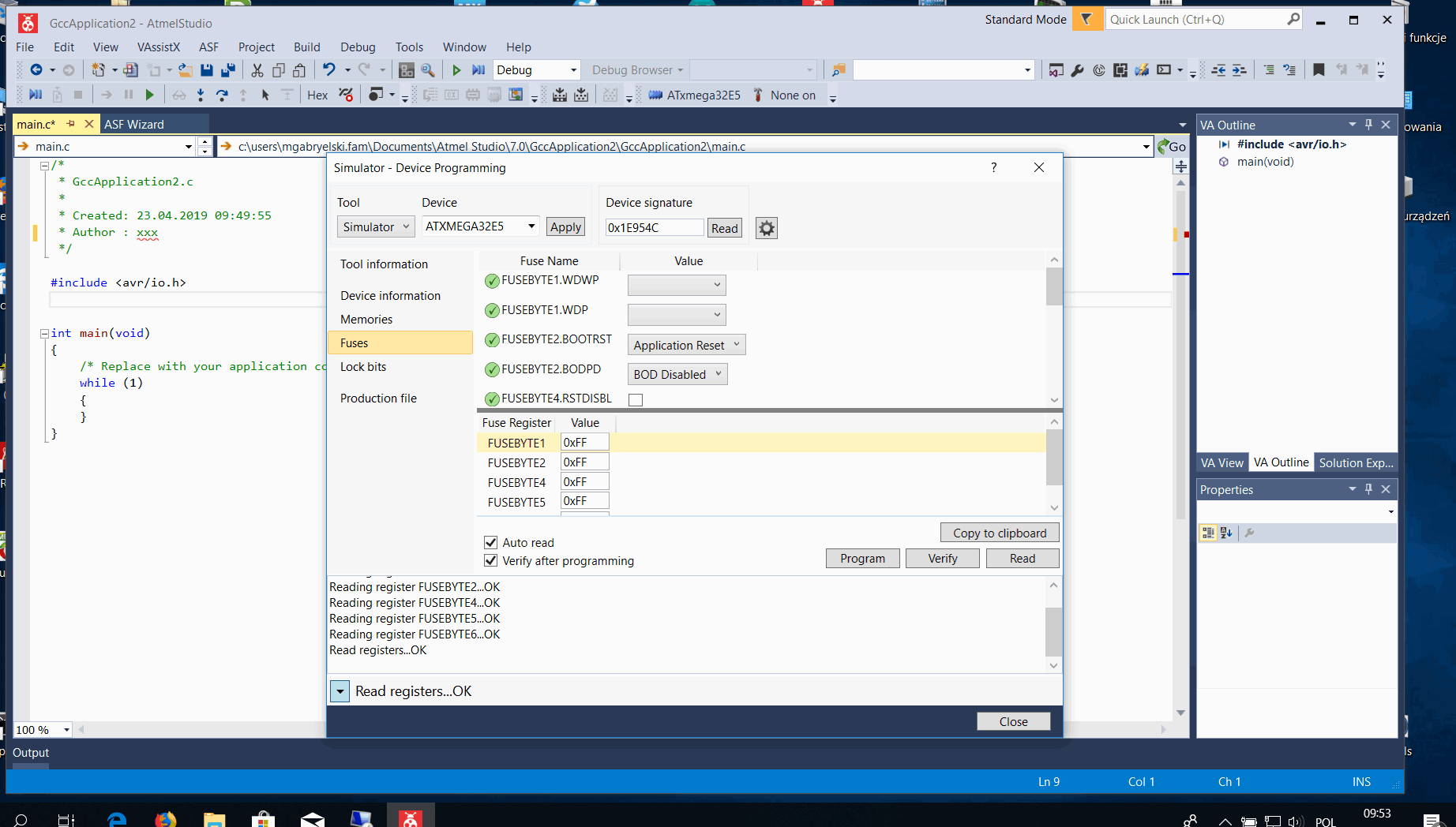This screenshot has height=827, width=1456.
Task: Click the Cut scissors icon
Action: pos(257,70)
